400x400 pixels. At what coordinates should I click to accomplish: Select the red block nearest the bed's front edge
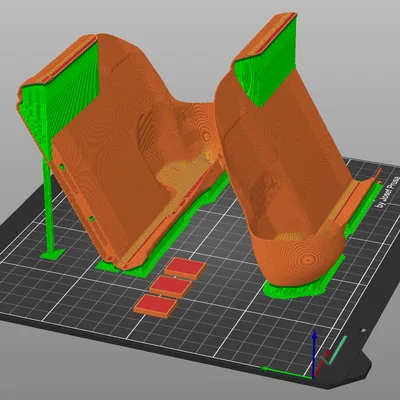(155, 305)
